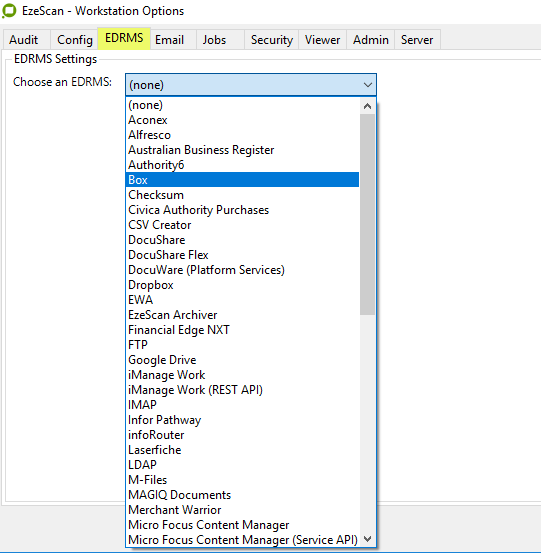This screenshot has width=541, height=553.
Task: Pick Australian Business Register option
Action: 242,150
